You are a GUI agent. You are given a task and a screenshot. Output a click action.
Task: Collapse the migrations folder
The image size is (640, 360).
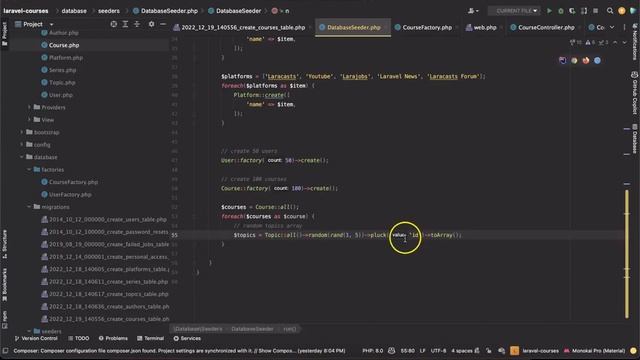point(29,207)
